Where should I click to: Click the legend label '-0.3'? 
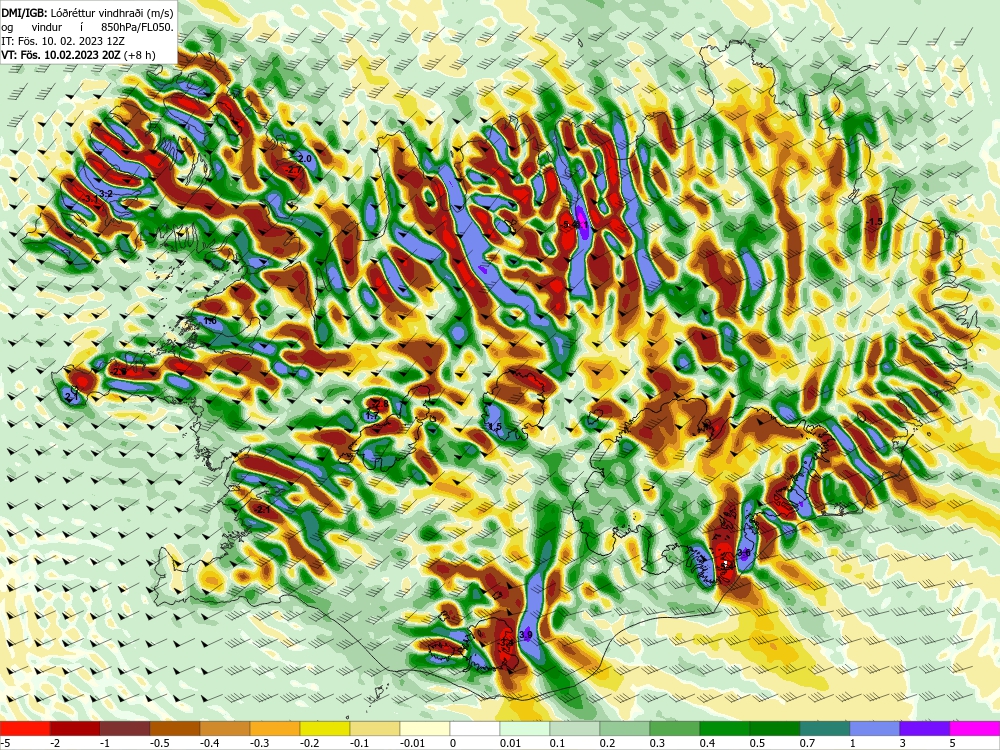tap(260, 743)
